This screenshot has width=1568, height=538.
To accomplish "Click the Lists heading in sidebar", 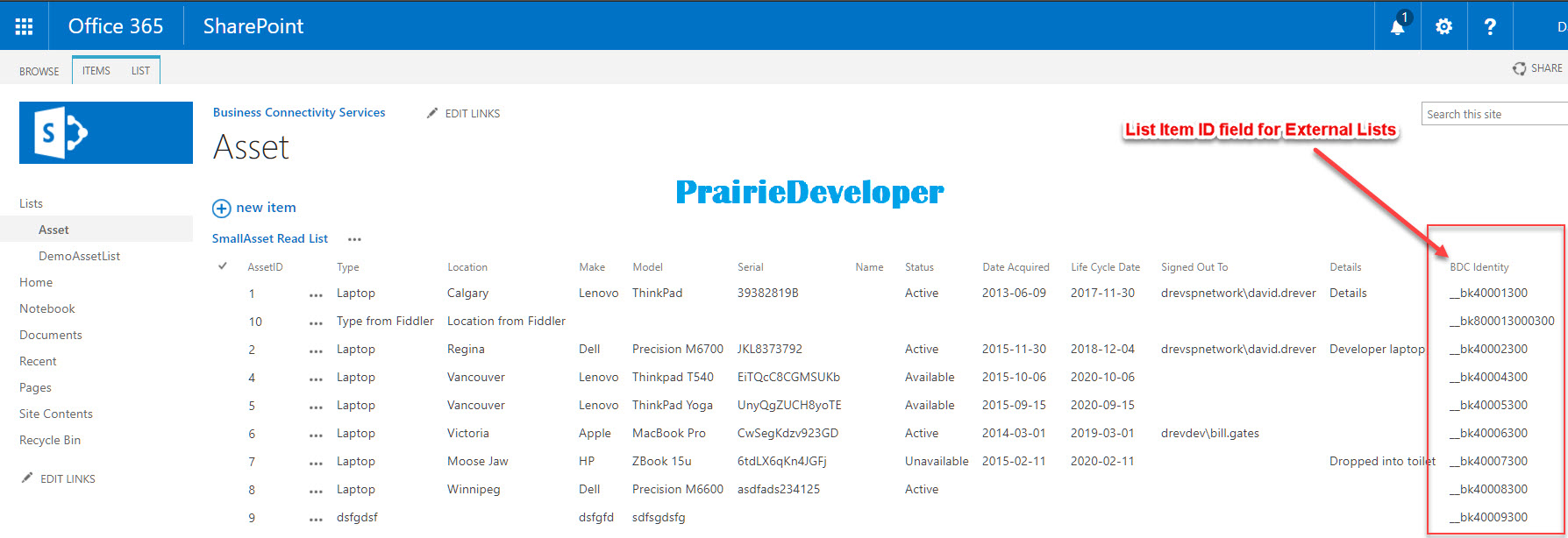I will 31,203.
